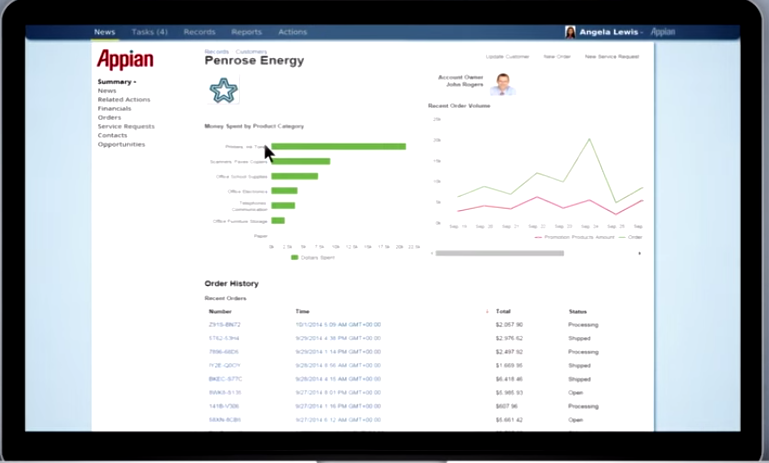Screen dimensions: 769x463
Task: Click the Total column sort arrow
Action: click(x=487, y=311)
